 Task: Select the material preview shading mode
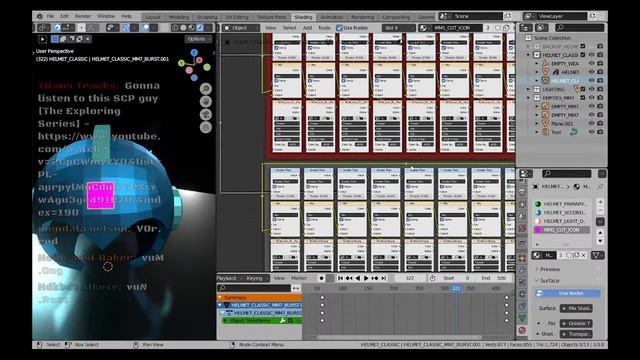point(191,28)
